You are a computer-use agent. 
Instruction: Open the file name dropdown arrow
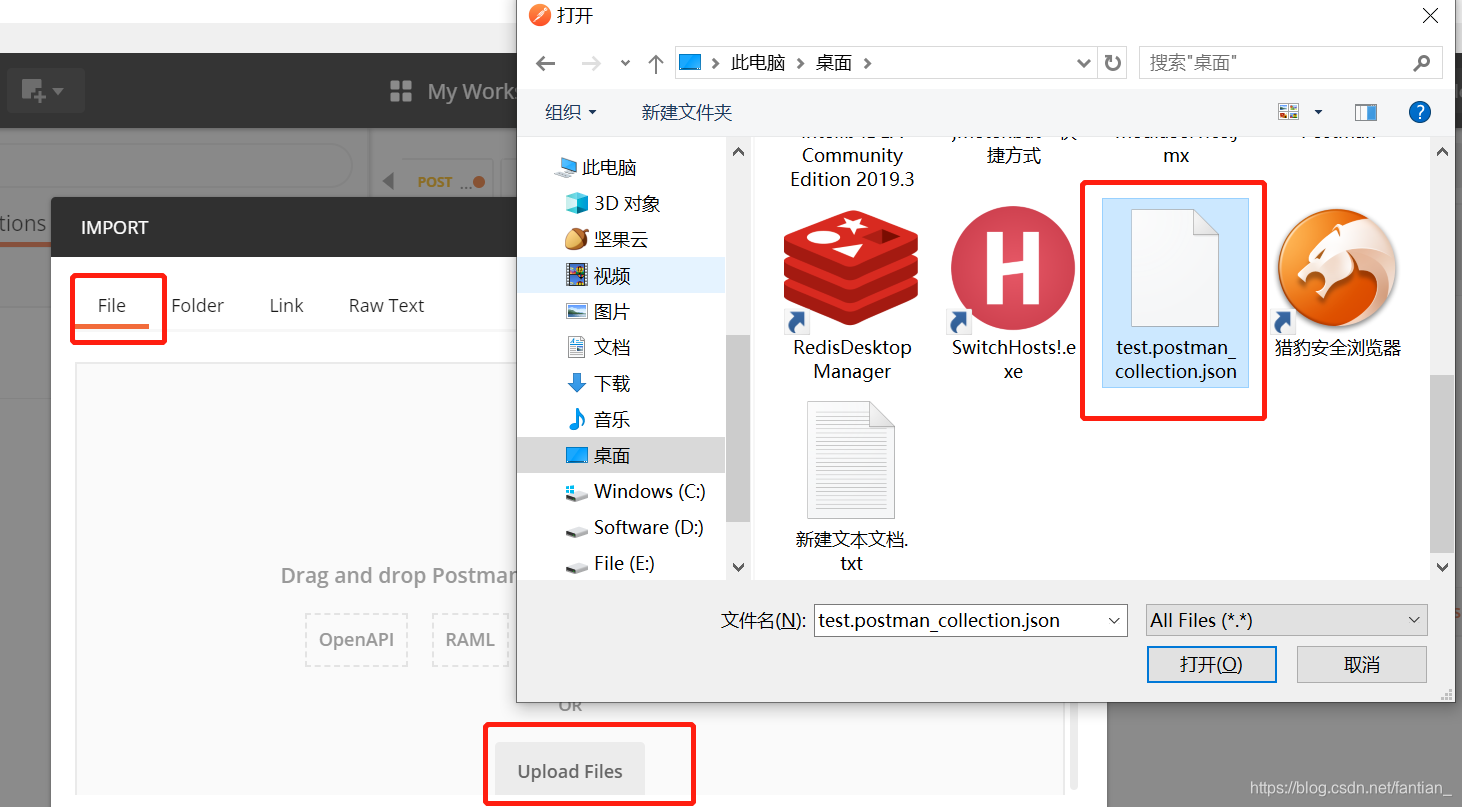coord(1116,620)
